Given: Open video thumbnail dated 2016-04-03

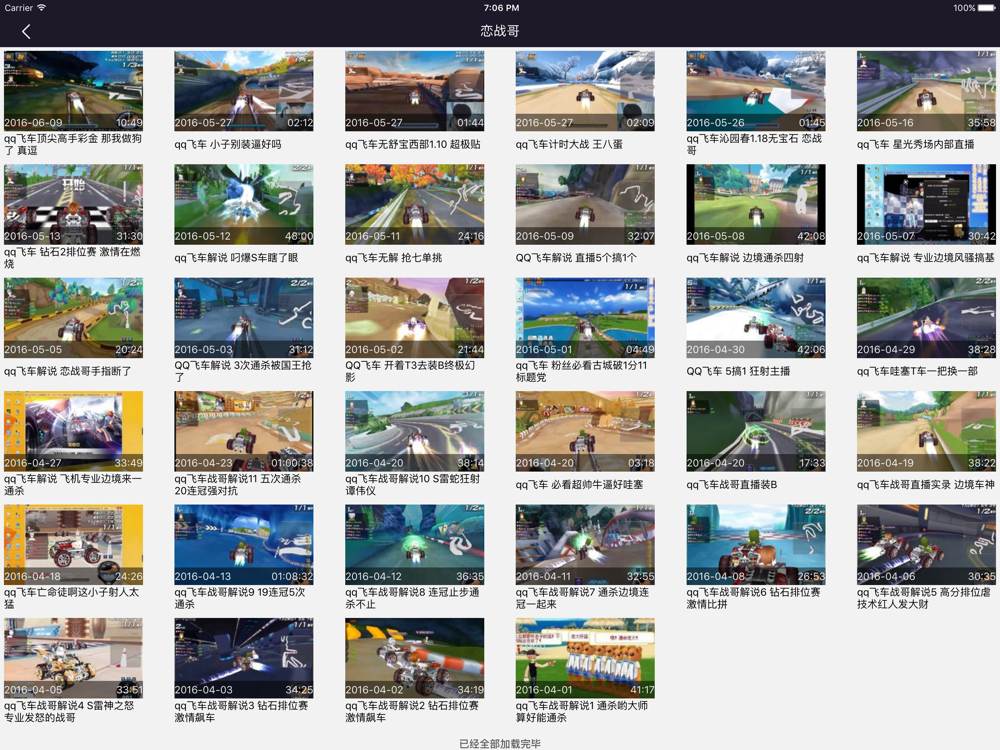Looking at the screenshot, I should [244, 658].
